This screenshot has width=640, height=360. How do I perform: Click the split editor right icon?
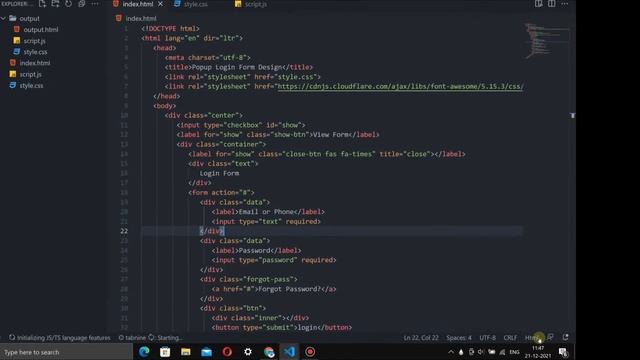551,4
